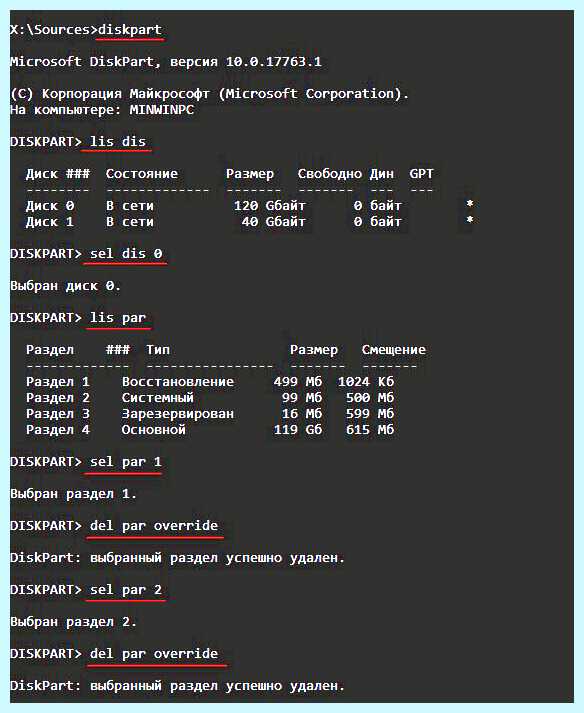
Task: Click the "sel par 1" command
Action: [x=126, y=462]
